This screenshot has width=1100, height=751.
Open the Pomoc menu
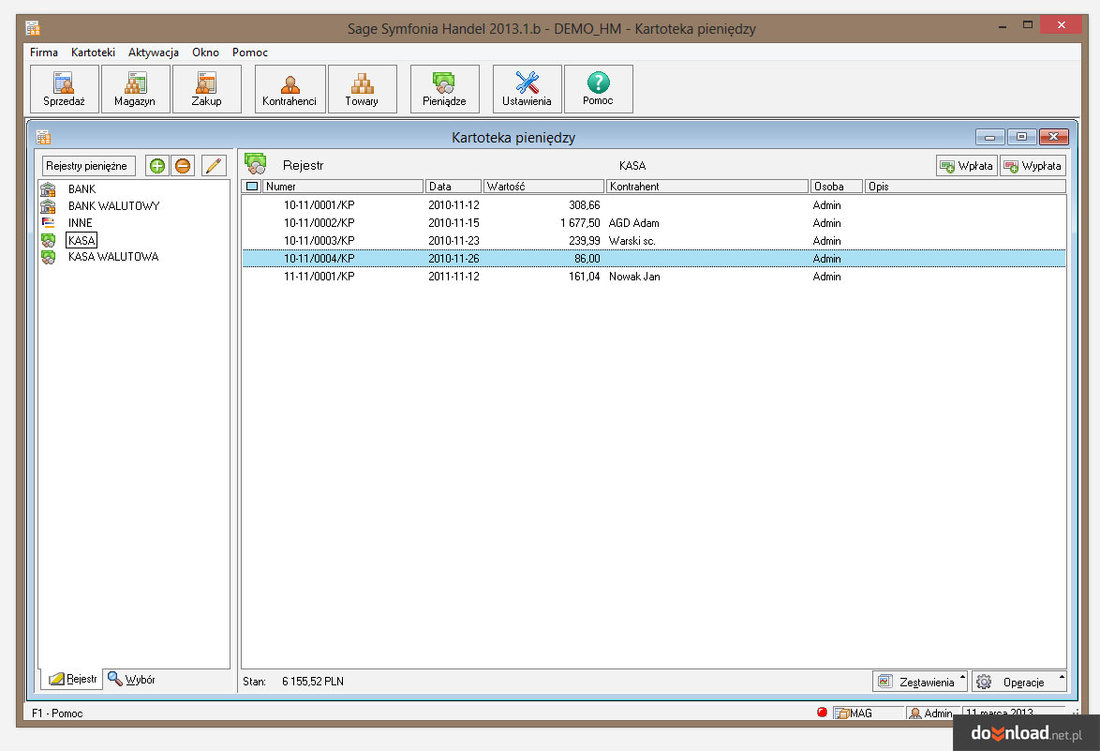coord(250,53)
